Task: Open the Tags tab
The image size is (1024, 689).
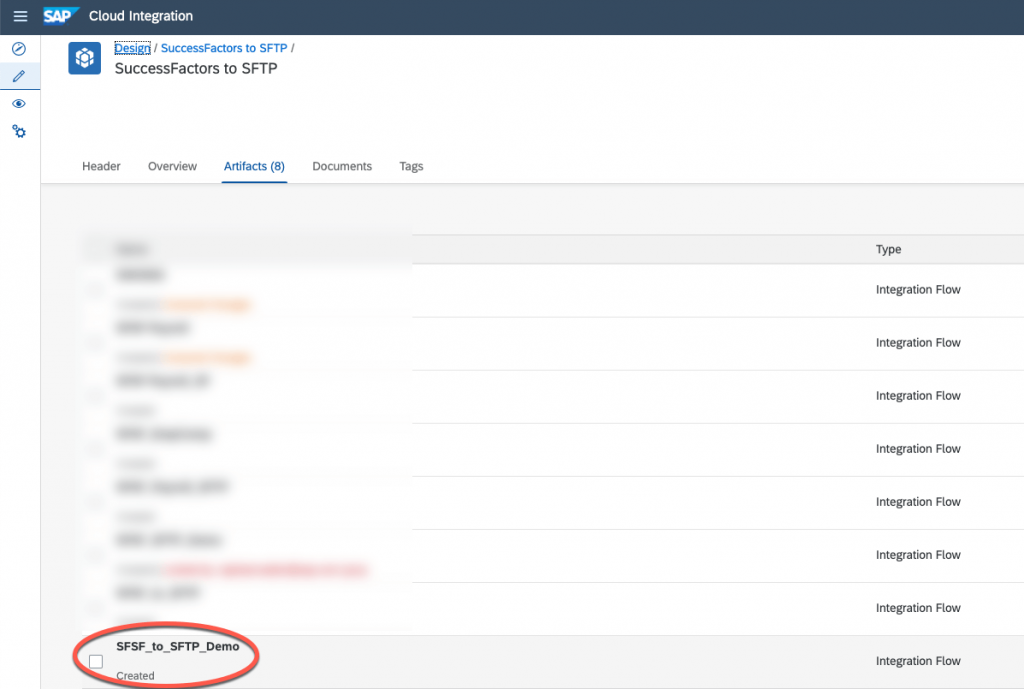Action: 411,167
